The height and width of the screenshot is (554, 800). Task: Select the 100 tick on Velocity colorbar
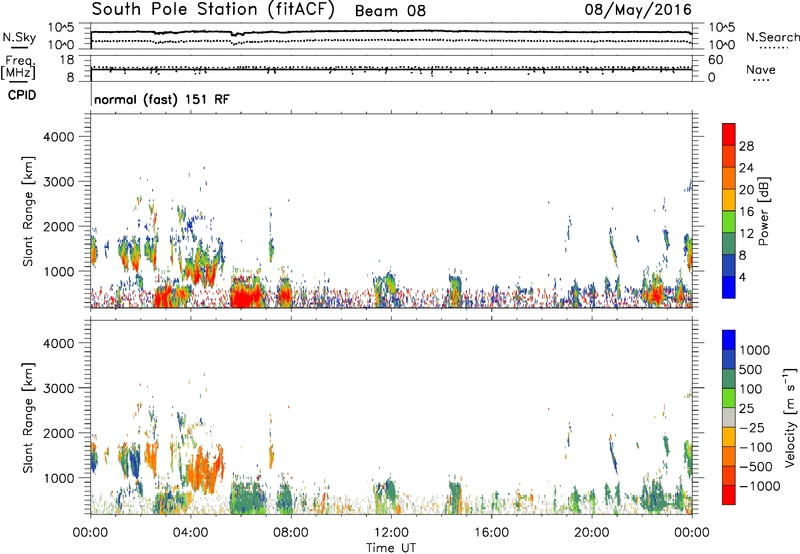750,389
